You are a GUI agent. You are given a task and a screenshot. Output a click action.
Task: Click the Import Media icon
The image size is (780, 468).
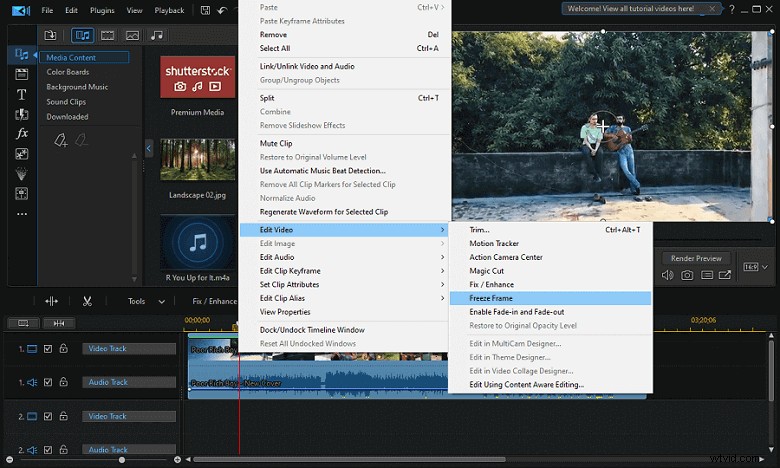[x=50, y=35]
